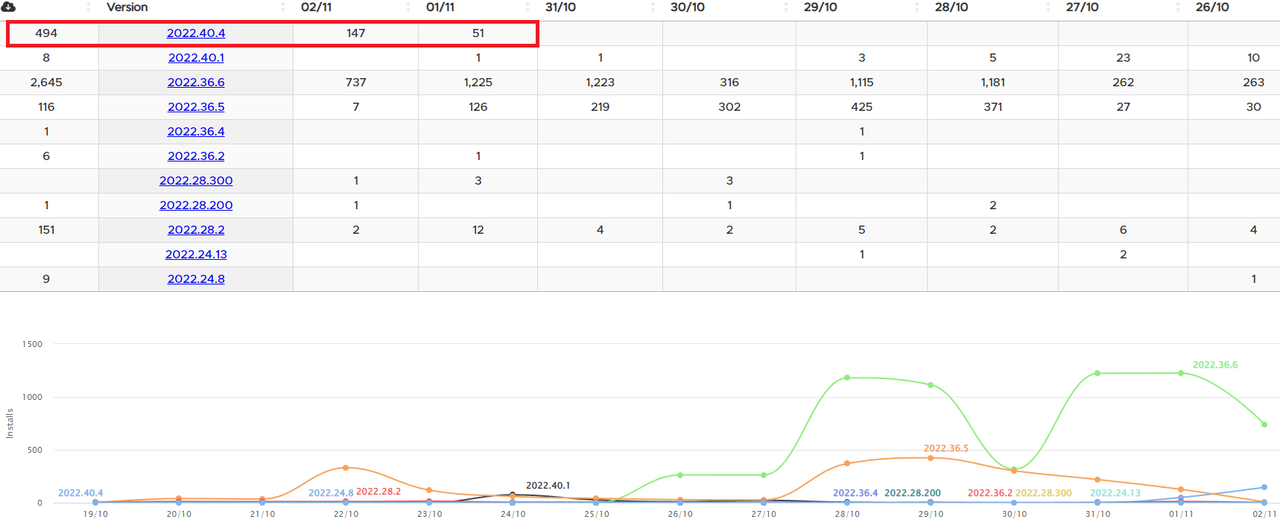
Task: Click the orange data point peak at 22/10
Action: pos(346,467)
